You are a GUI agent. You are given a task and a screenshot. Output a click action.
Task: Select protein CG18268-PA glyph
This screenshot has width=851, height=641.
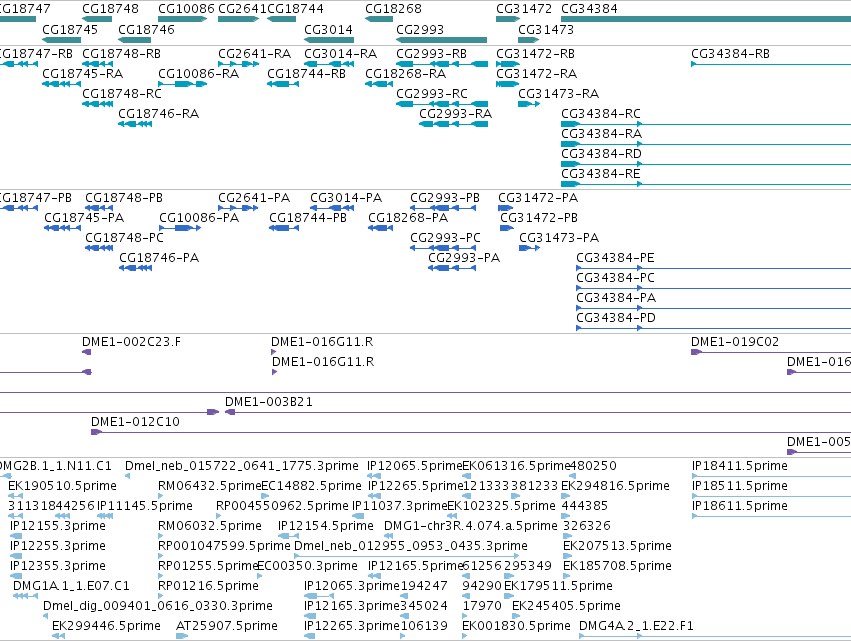[380, 228]
